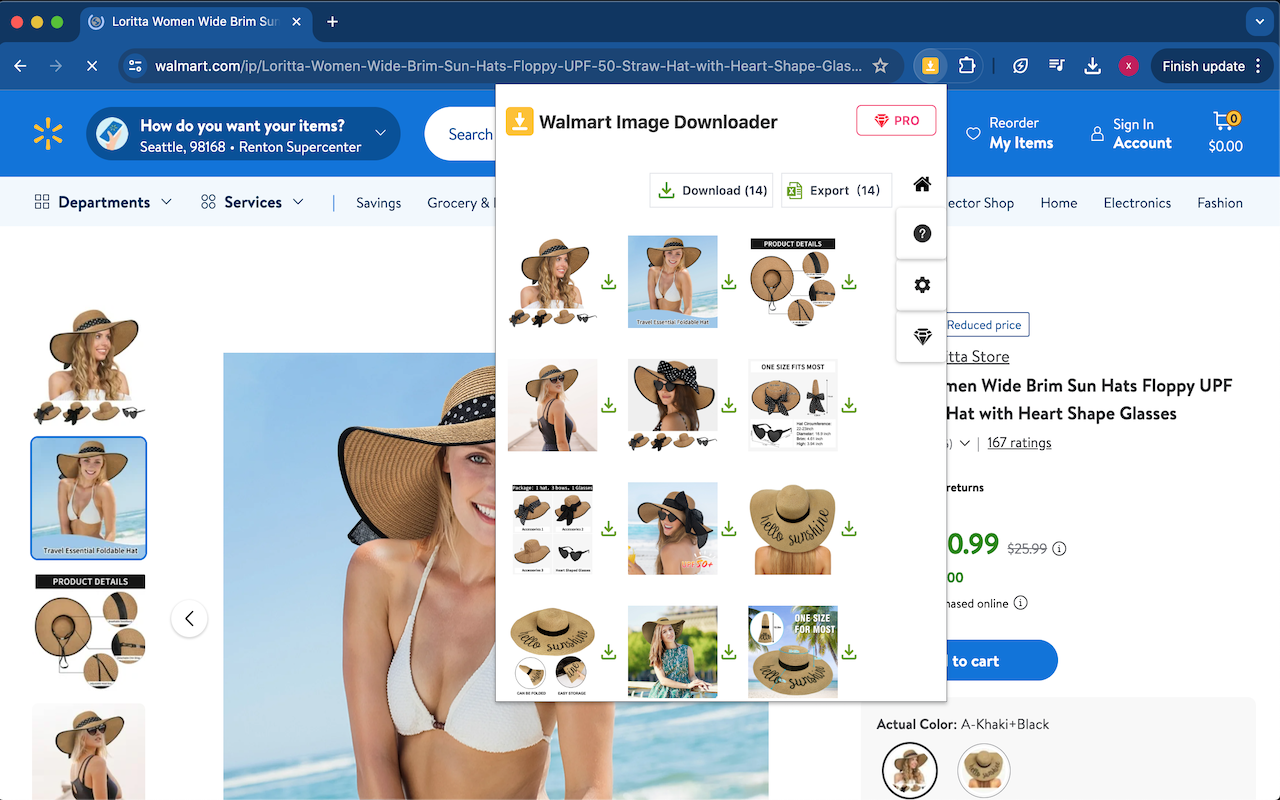View site information icon in address bar
Screen dimensions: 1280x800
[x=136, y=66]
